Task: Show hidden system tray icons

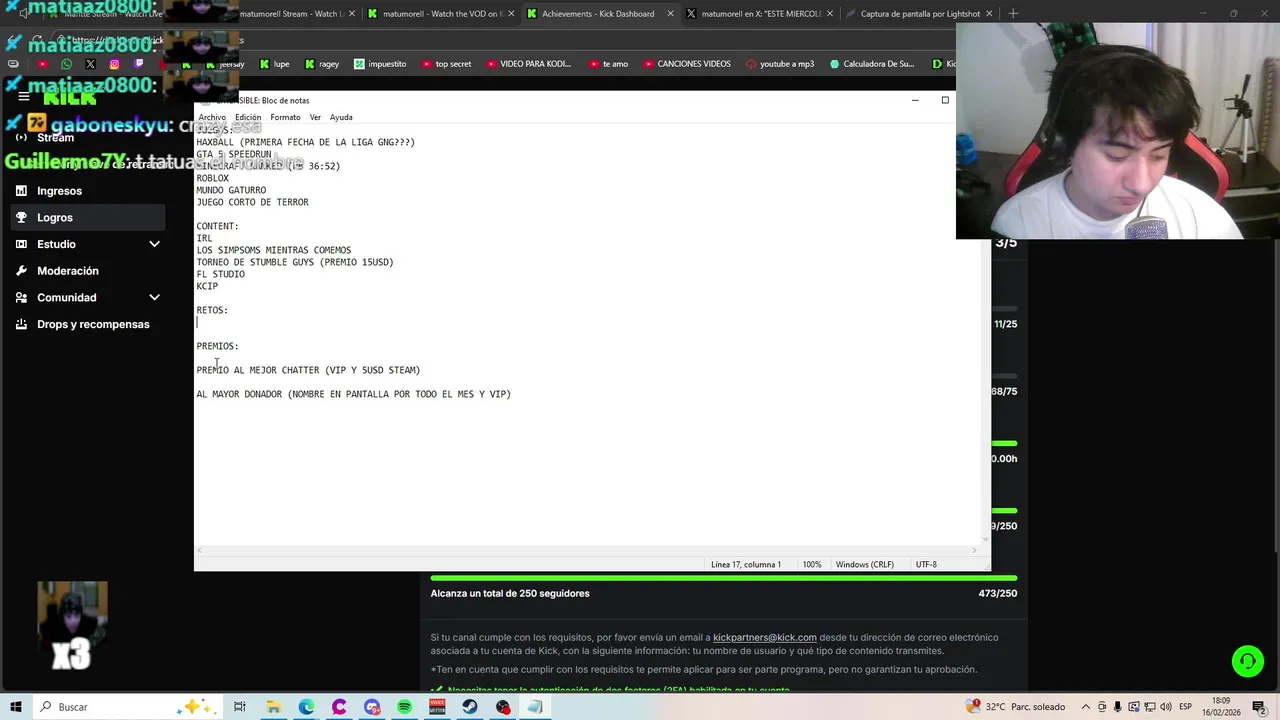Action: (x=1085, y=707)
